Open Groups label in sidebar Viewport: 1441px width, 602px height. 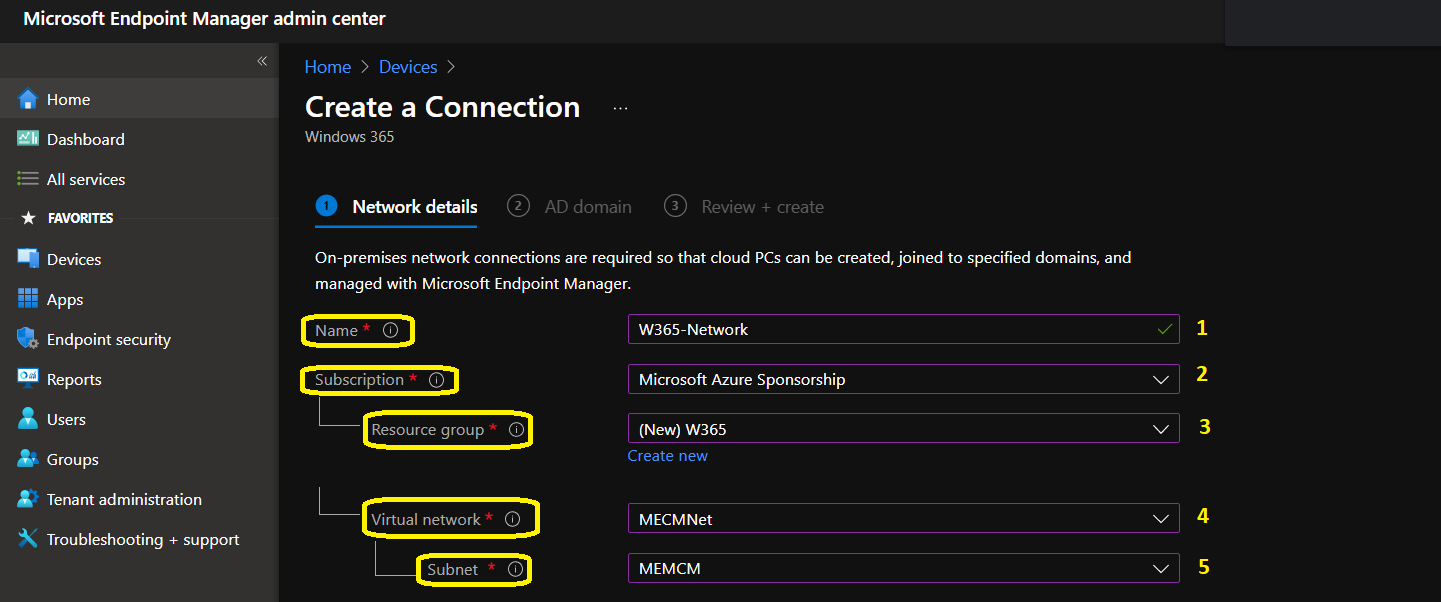click(x=73, y=459)
